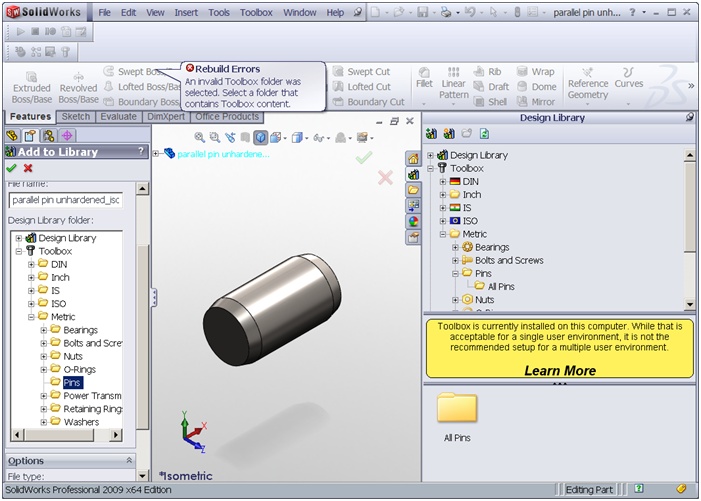Expand the DIN folder in right pane

tap(443, 181)
